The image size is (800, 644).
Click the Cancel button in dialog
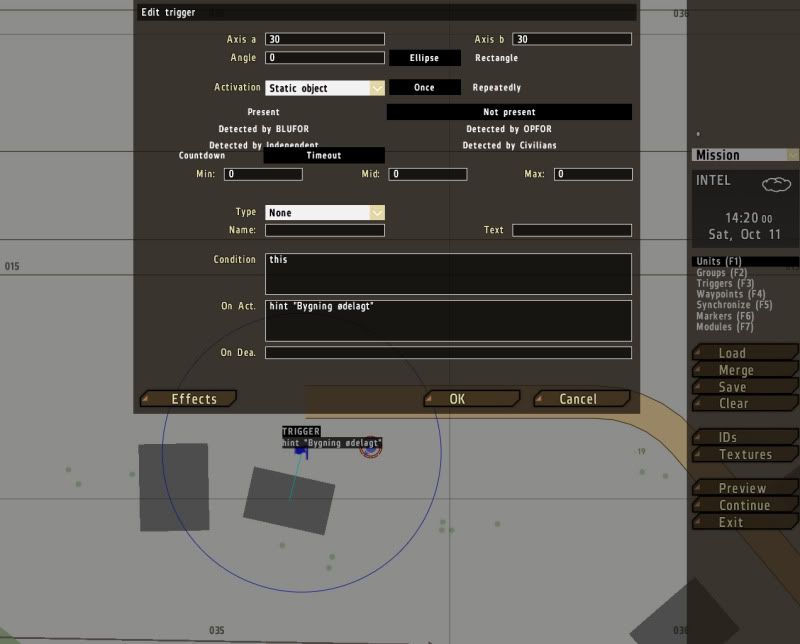point(579,399)
